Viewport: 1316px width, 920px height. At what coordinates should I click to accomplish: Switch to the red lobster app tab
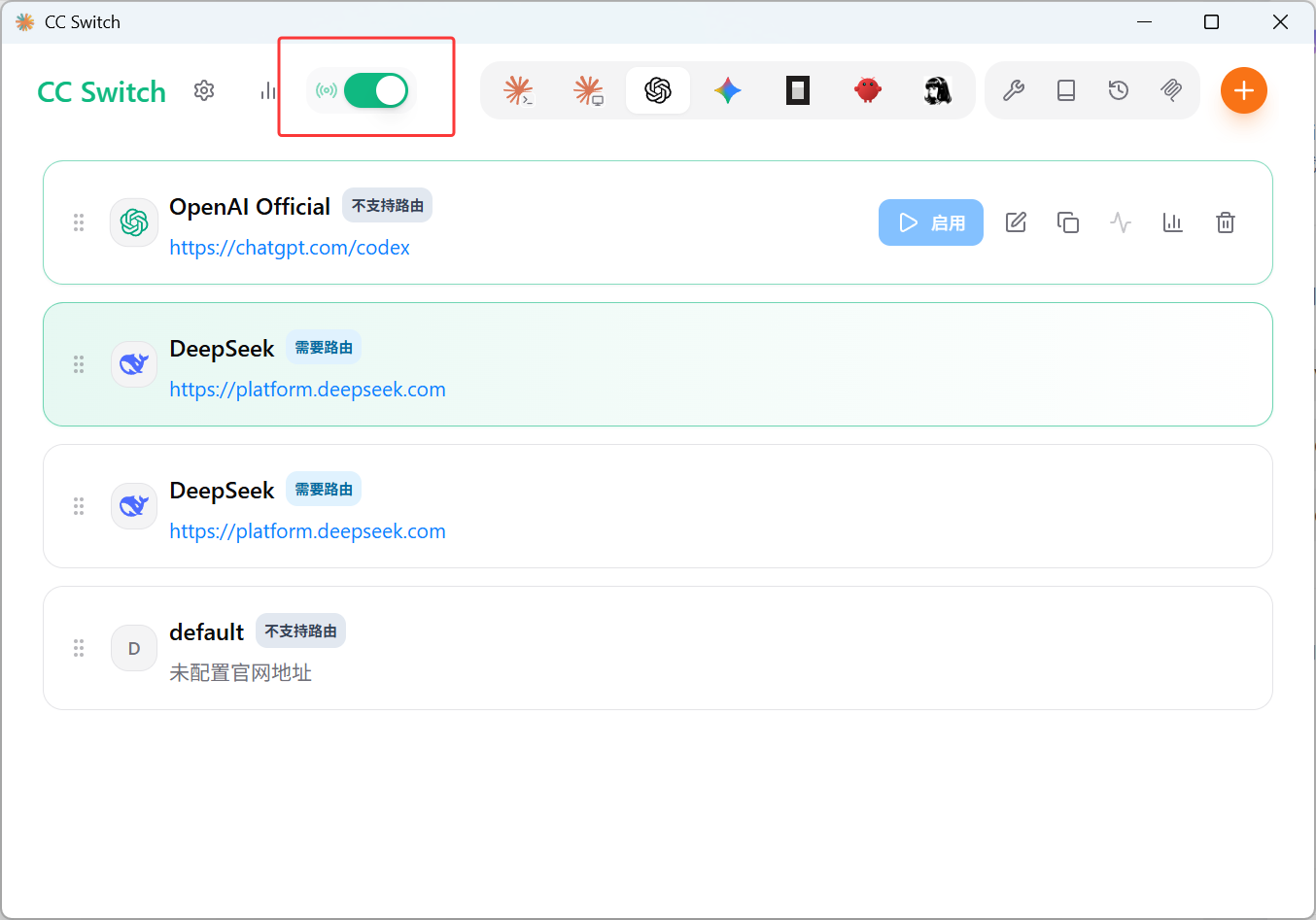tap(868, 90)
